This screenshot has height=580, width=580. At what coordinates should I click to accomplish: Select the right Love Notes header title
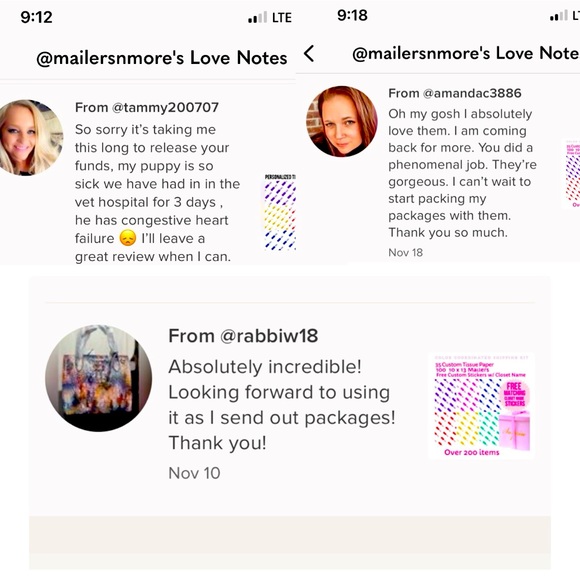pyautogui.click(x=466, y=53)
